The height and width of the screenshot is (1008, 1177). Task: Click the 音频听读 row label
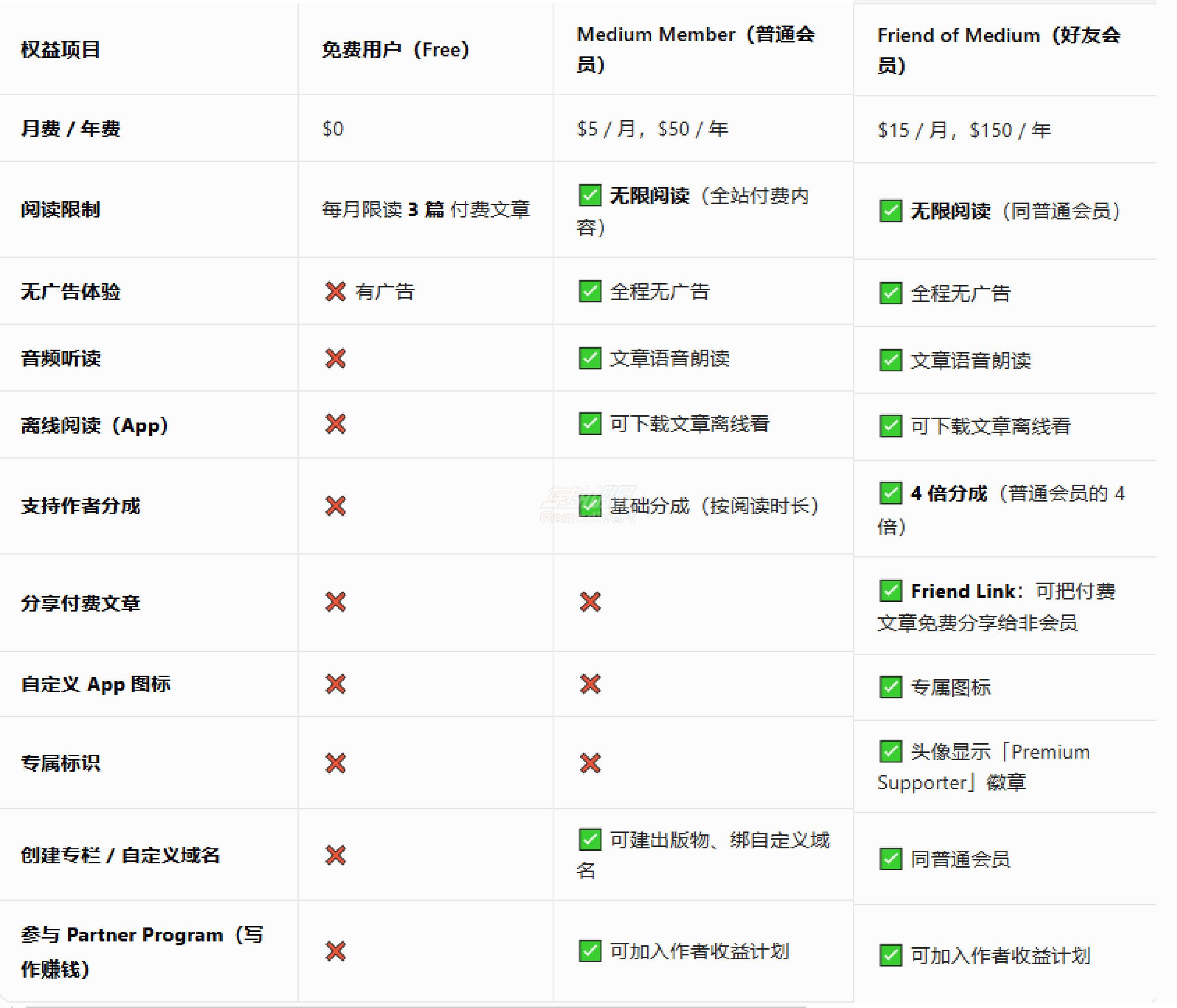tap(61, 358)
